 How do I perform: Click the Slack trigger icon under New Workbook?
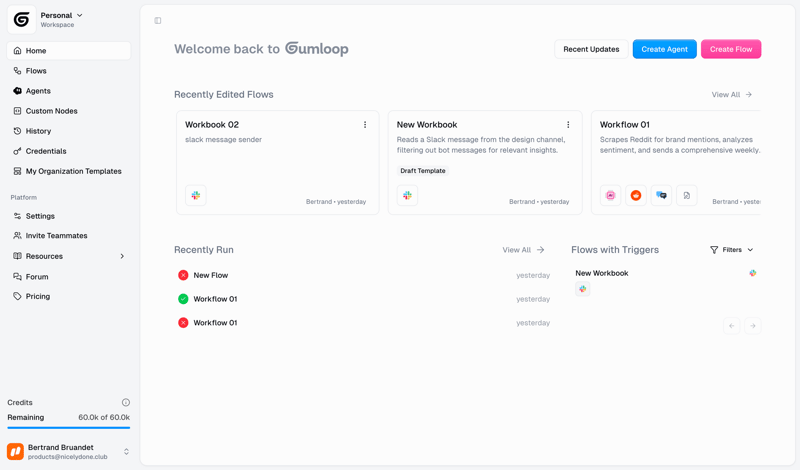pos(583,289)
